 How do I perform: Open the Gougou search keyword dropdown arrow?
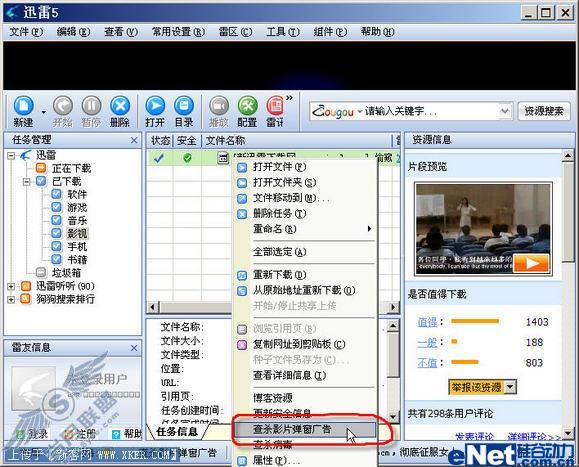click(x=504, y=111)
